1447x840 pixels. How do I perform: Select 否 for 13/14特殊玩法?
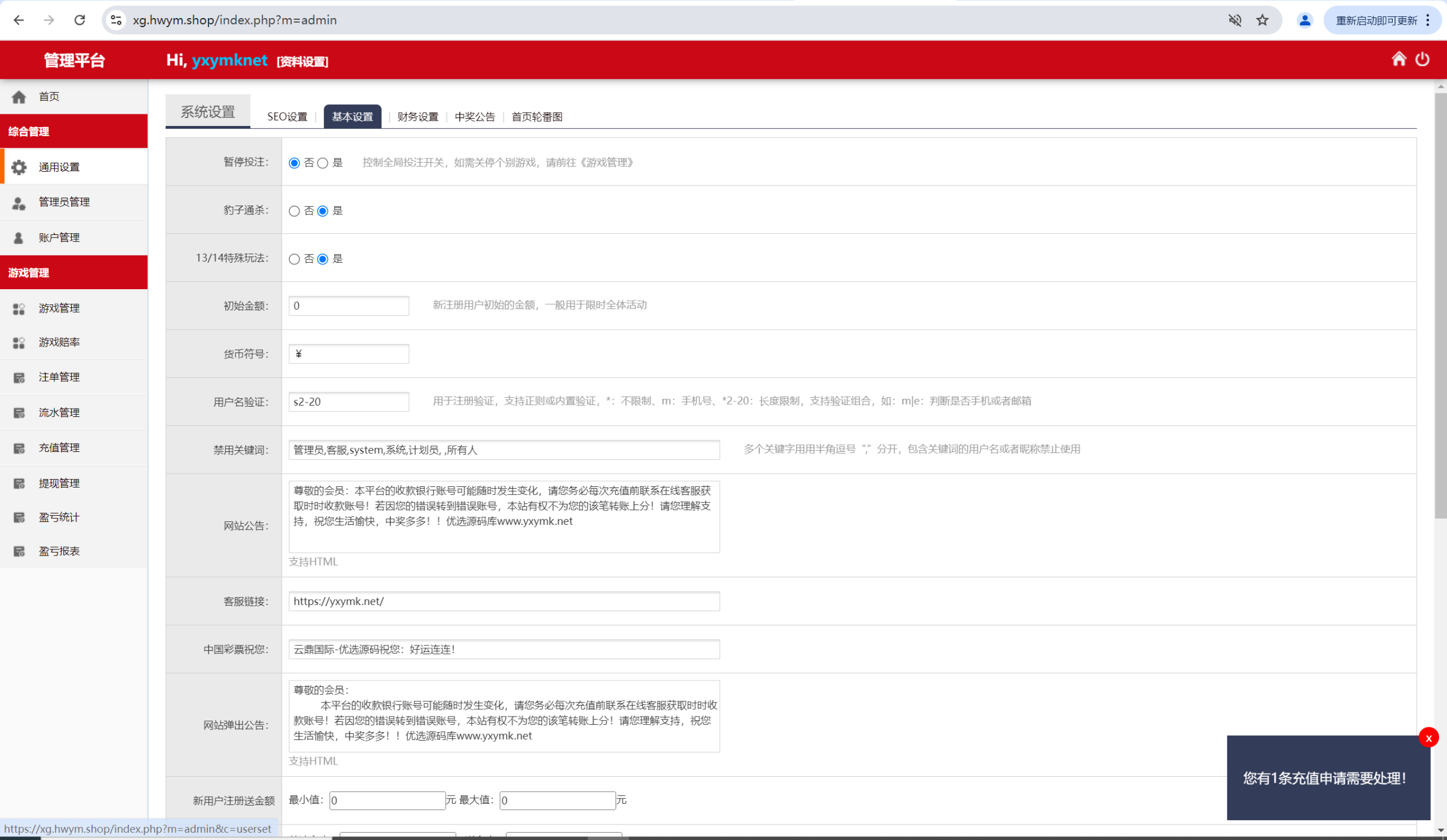click(294, 259)
